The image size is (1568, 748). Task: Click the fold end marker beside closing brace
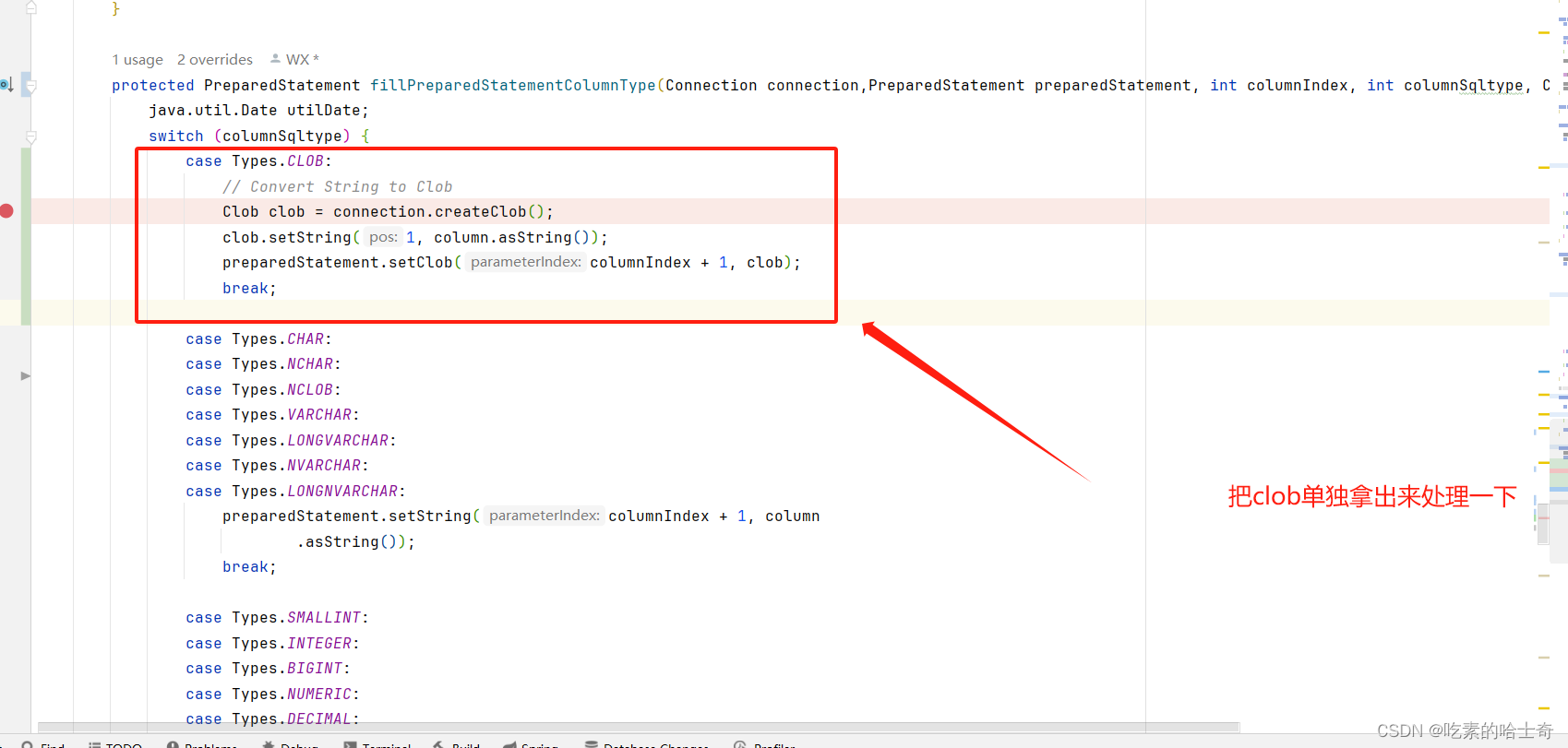point(31,7)
